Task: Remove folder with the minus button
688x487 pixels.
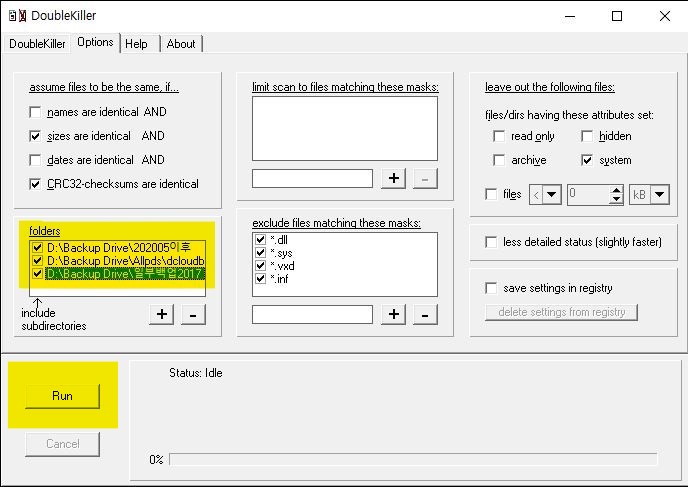Action: click(193, 314)
